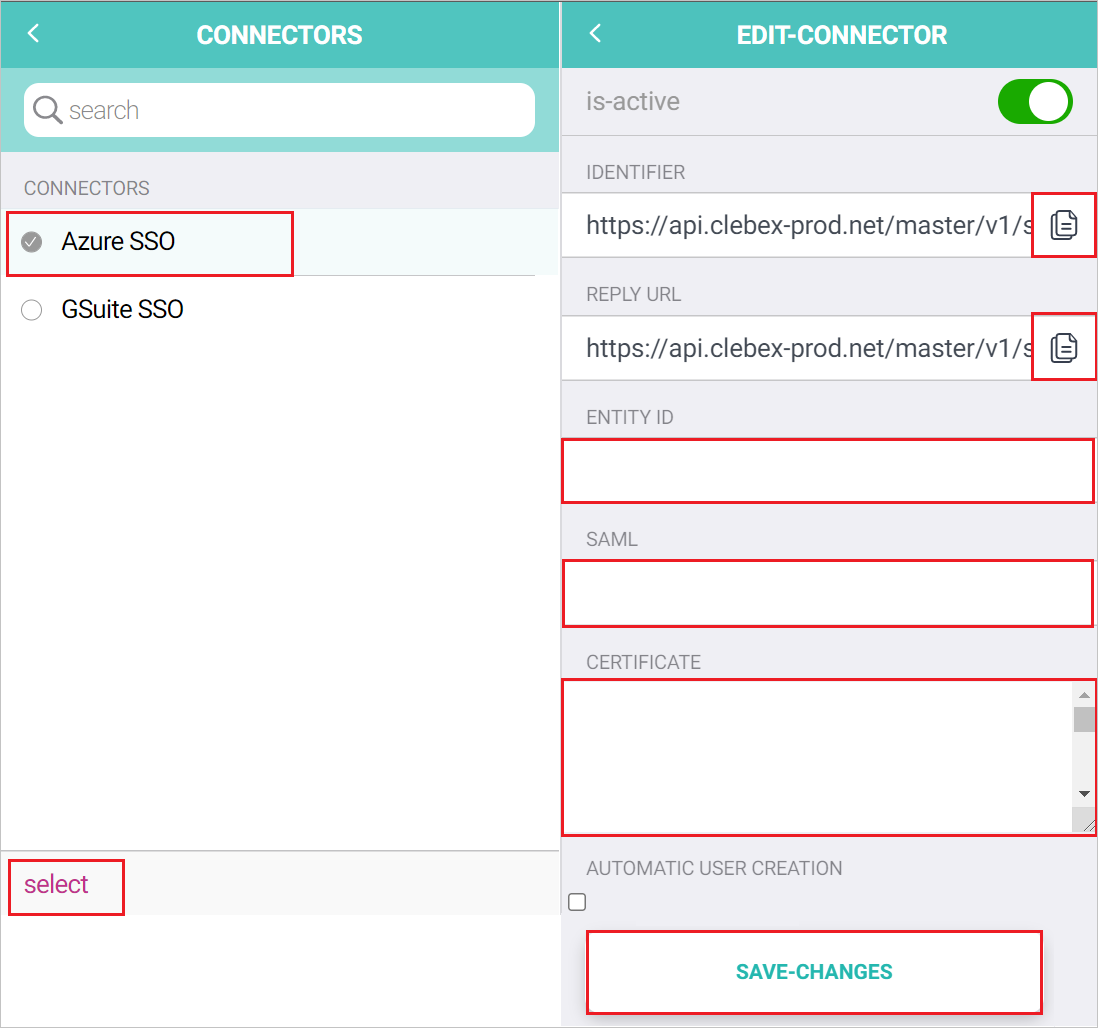Enable the AUTOMATIC USER CREATION checkbox

[577, 901]
